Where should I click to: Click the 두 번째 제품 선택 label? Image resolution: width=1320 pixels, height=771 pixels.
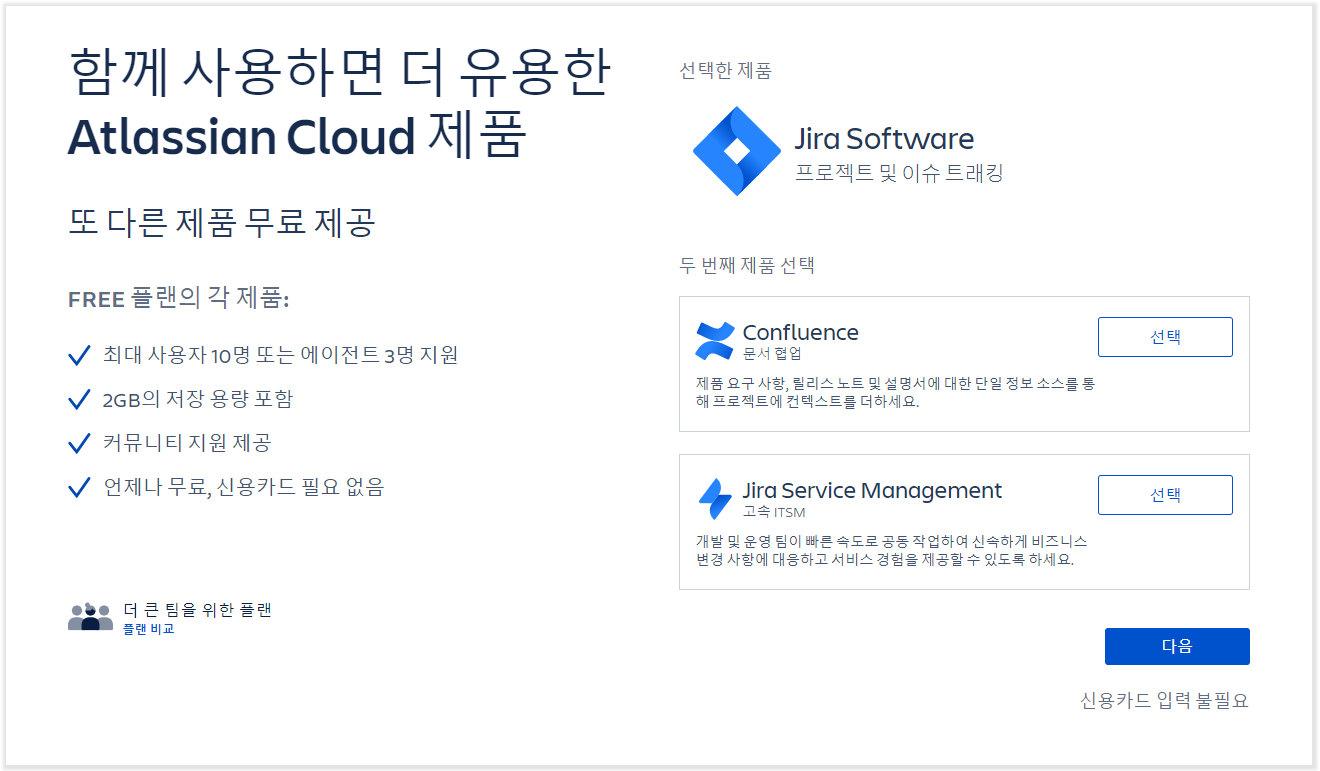747,265
